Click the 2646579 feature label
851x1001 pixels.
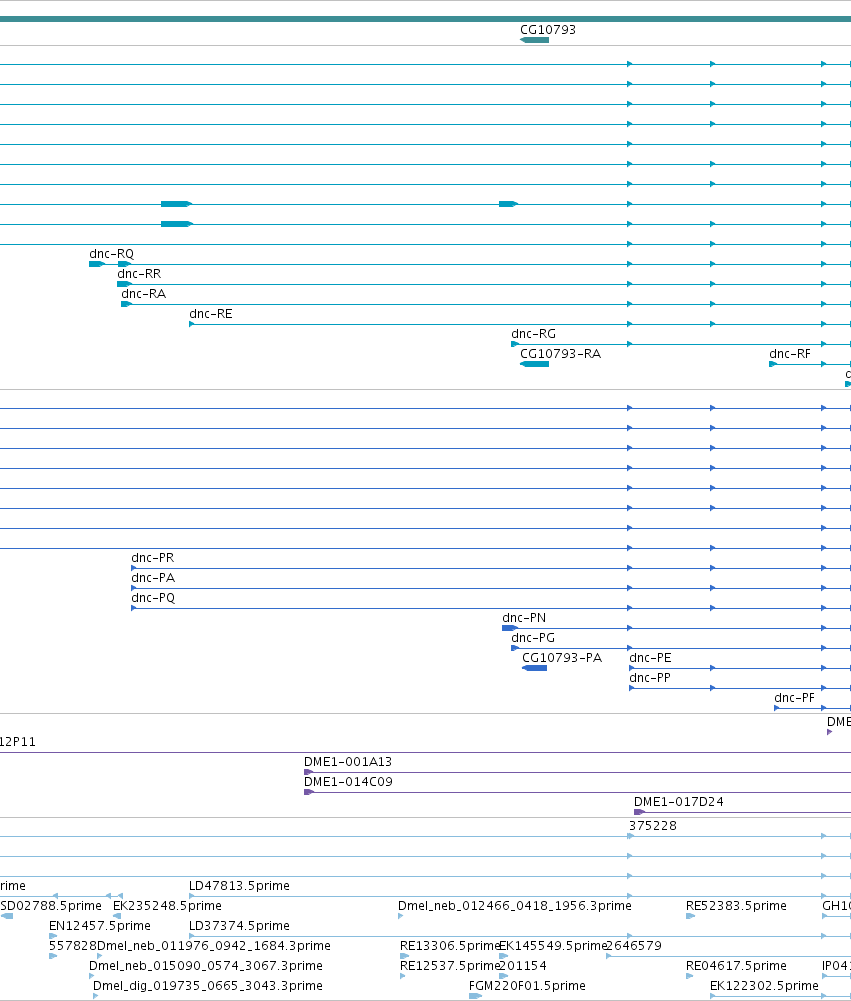(x=634, y=945)
